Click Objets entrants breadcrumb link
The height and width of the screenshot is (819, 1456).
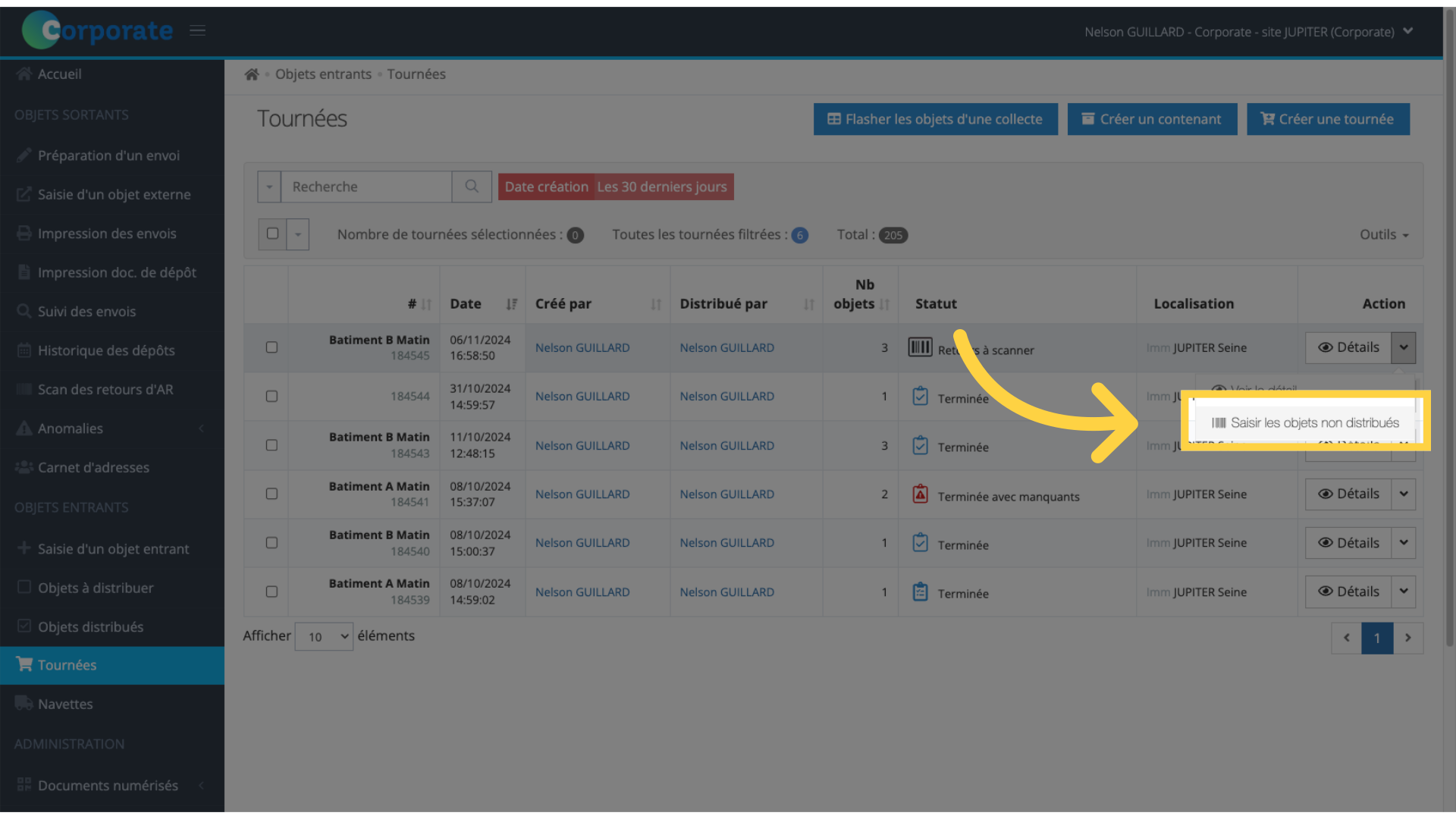323,74
